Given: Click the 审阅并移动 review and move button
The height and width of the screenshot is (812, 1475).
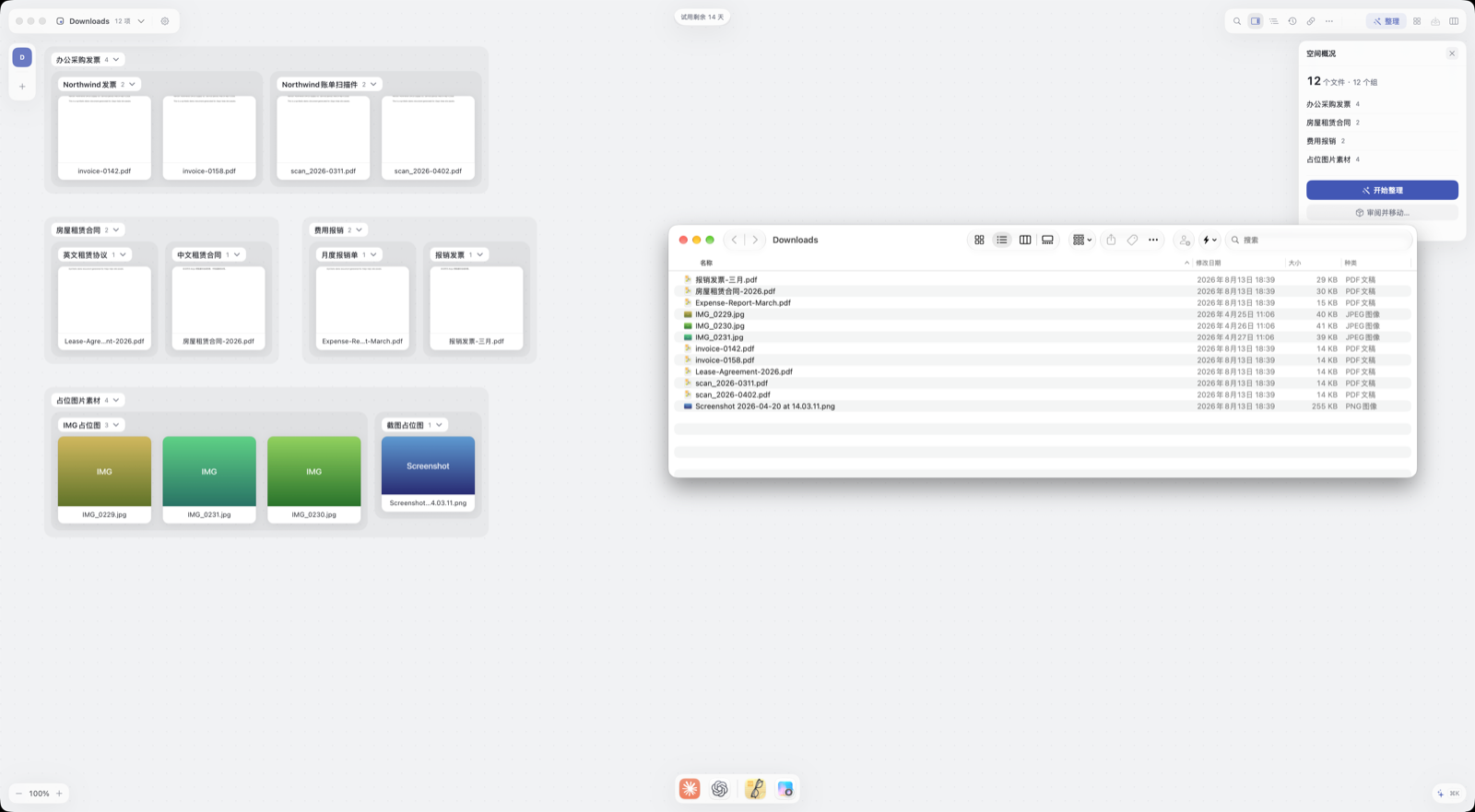Looking at the screenshot, I should click(x=1382, y=213).
